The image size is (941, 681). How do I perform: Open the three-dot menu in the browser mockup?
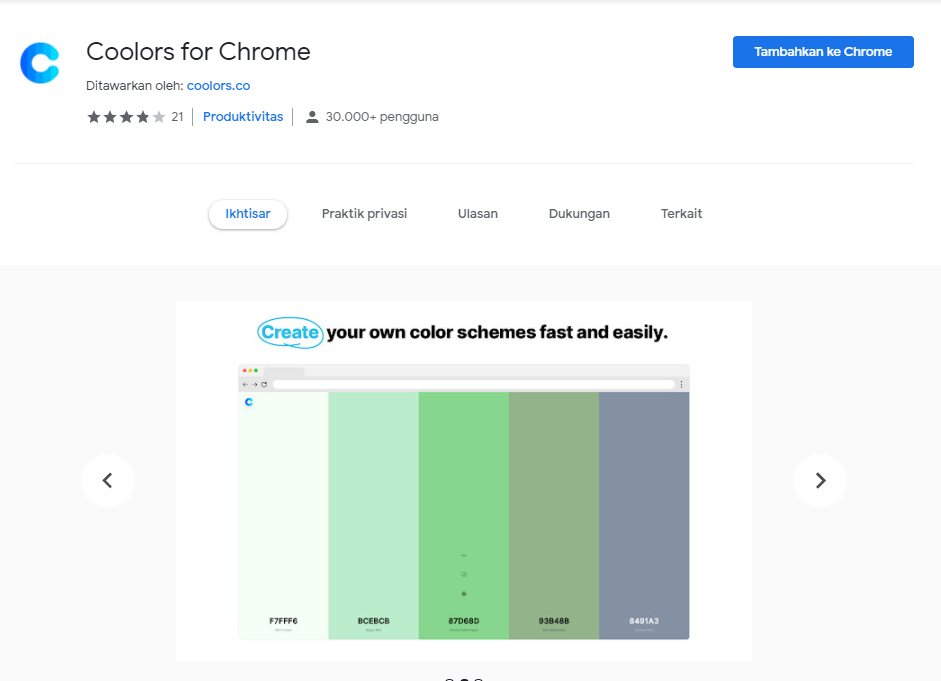(x=682, y=383)
